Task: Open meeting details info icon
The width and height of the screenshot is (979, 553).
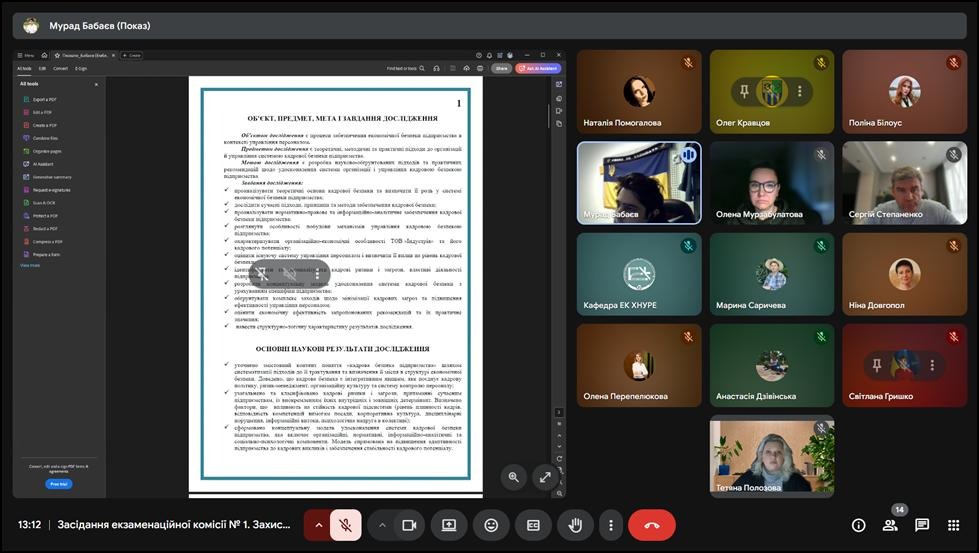Action: point(858,525)
